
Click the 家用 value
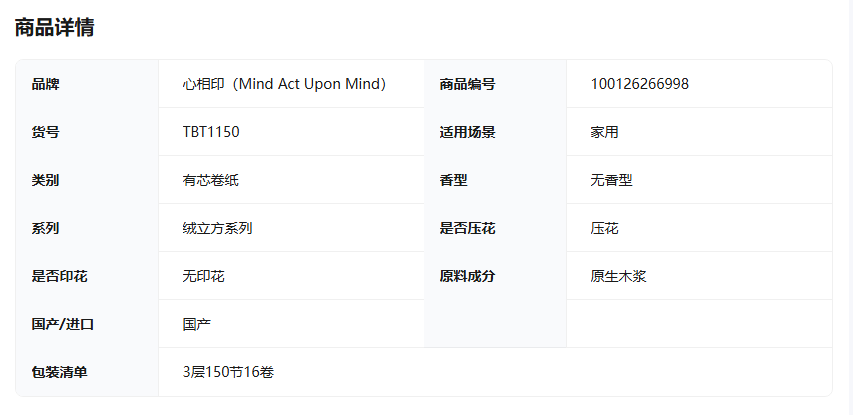(604, 132)
